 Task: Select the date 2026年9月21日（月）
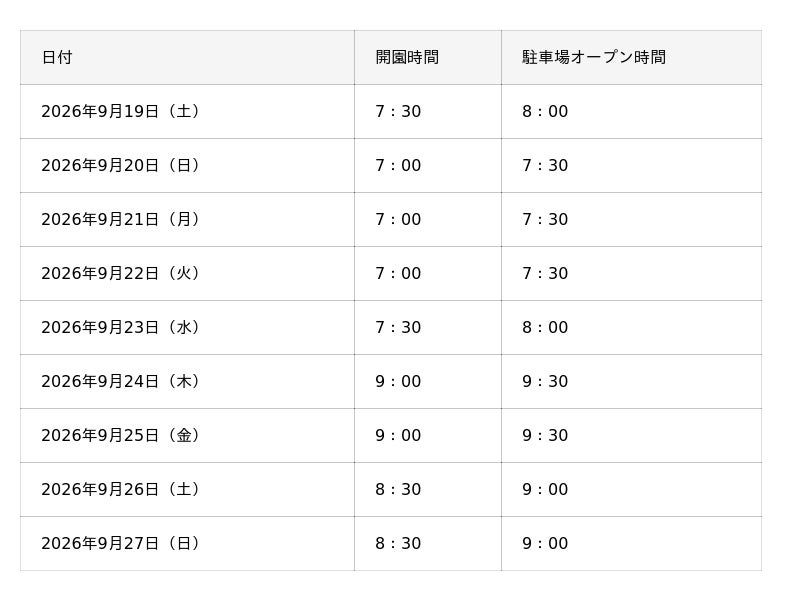[122, 219]
